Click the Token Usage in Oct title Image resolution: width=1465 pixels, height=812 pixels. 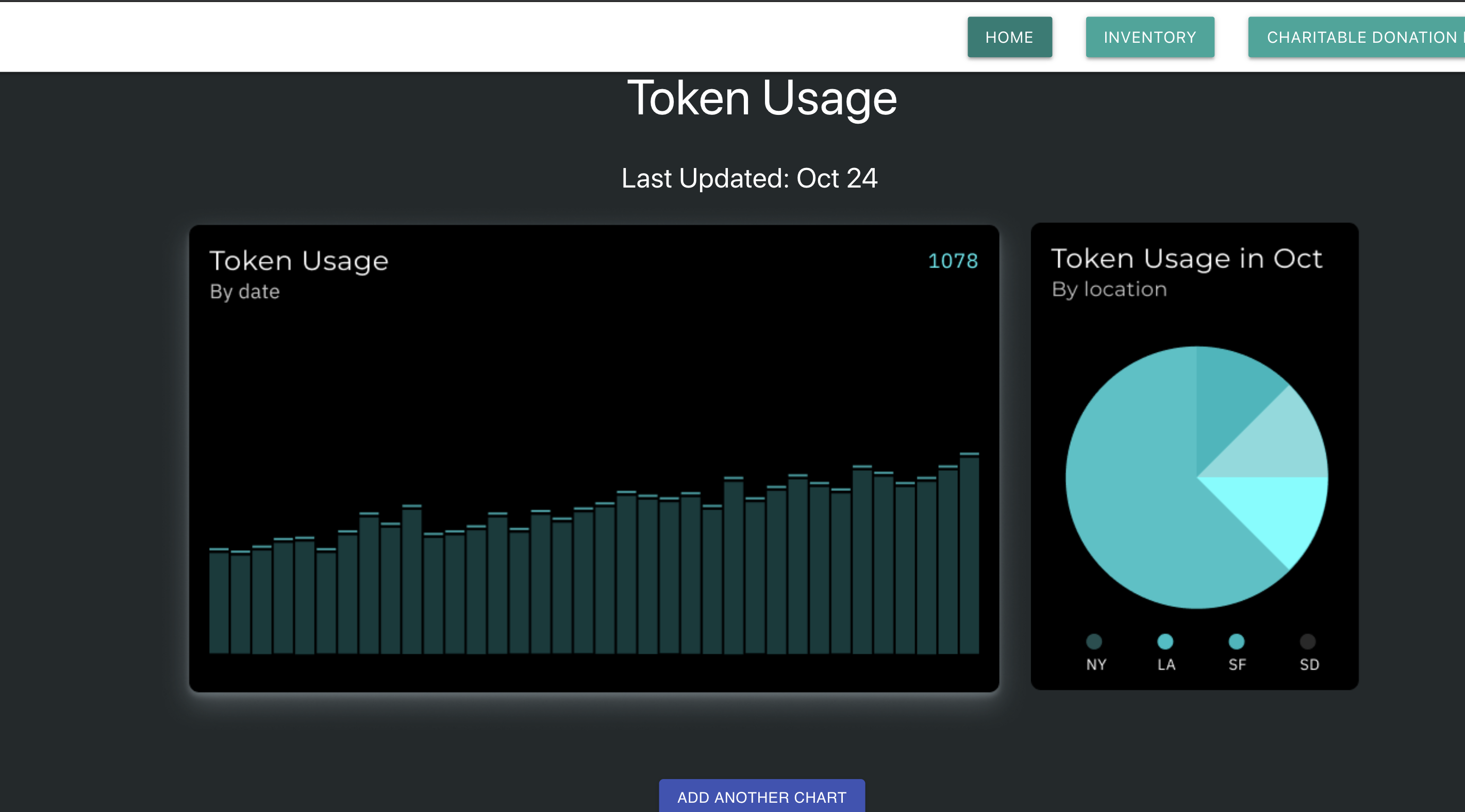[x=1186, y=259]
